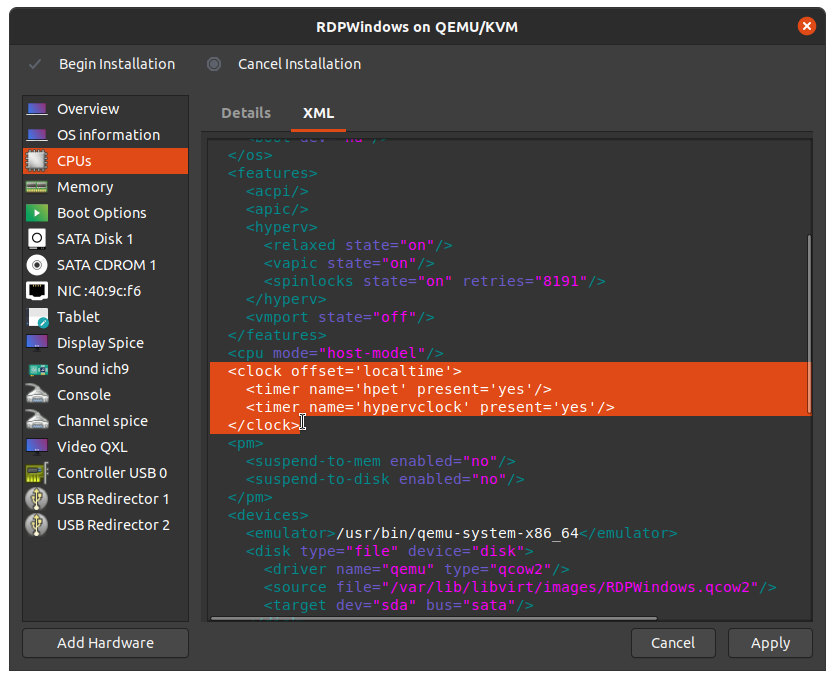Select Video QXL in the hardware list

tap(92, 447)
